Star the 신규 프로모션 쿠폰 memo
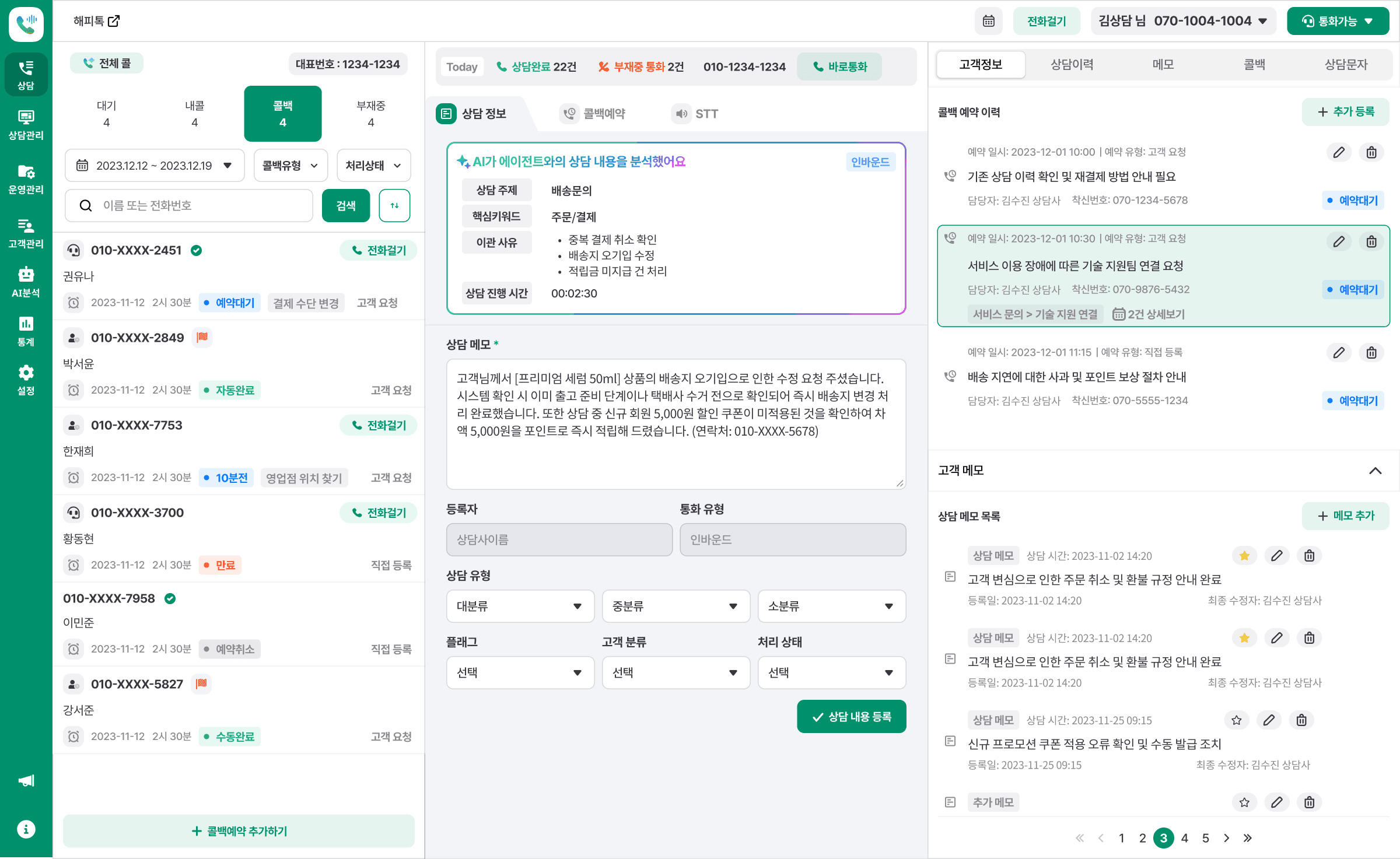Screen dimensions: 1400x859 click(x=1236, y=720)
